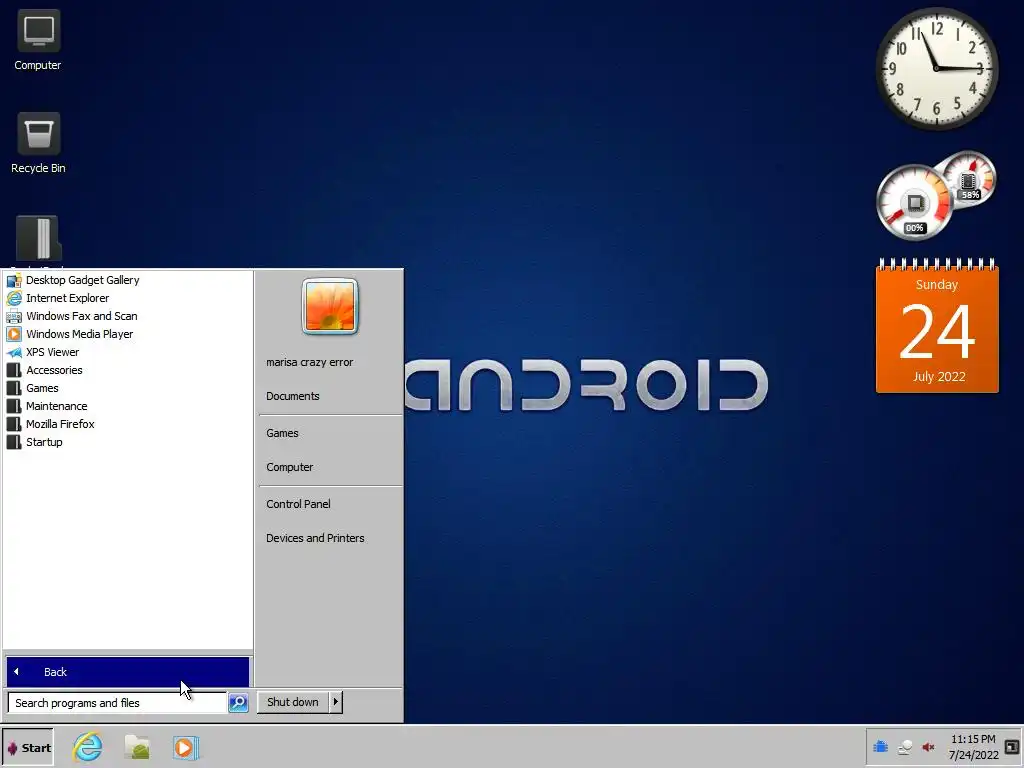Viewport: 1024px width, 768px height.
Task: Click the taskbar clock showing 11:15 PM
Action: [x=973, y=747]
